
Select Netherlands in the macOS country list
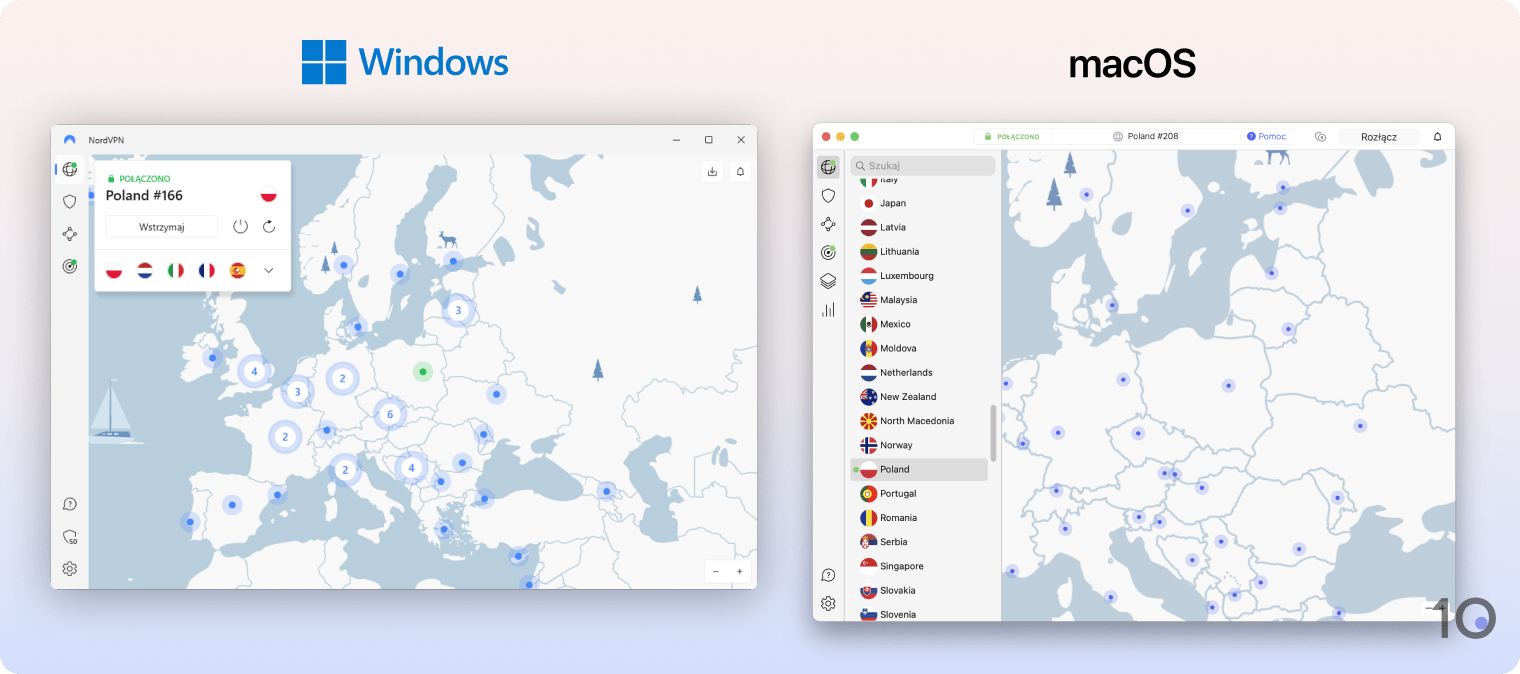tap(919, 372)
